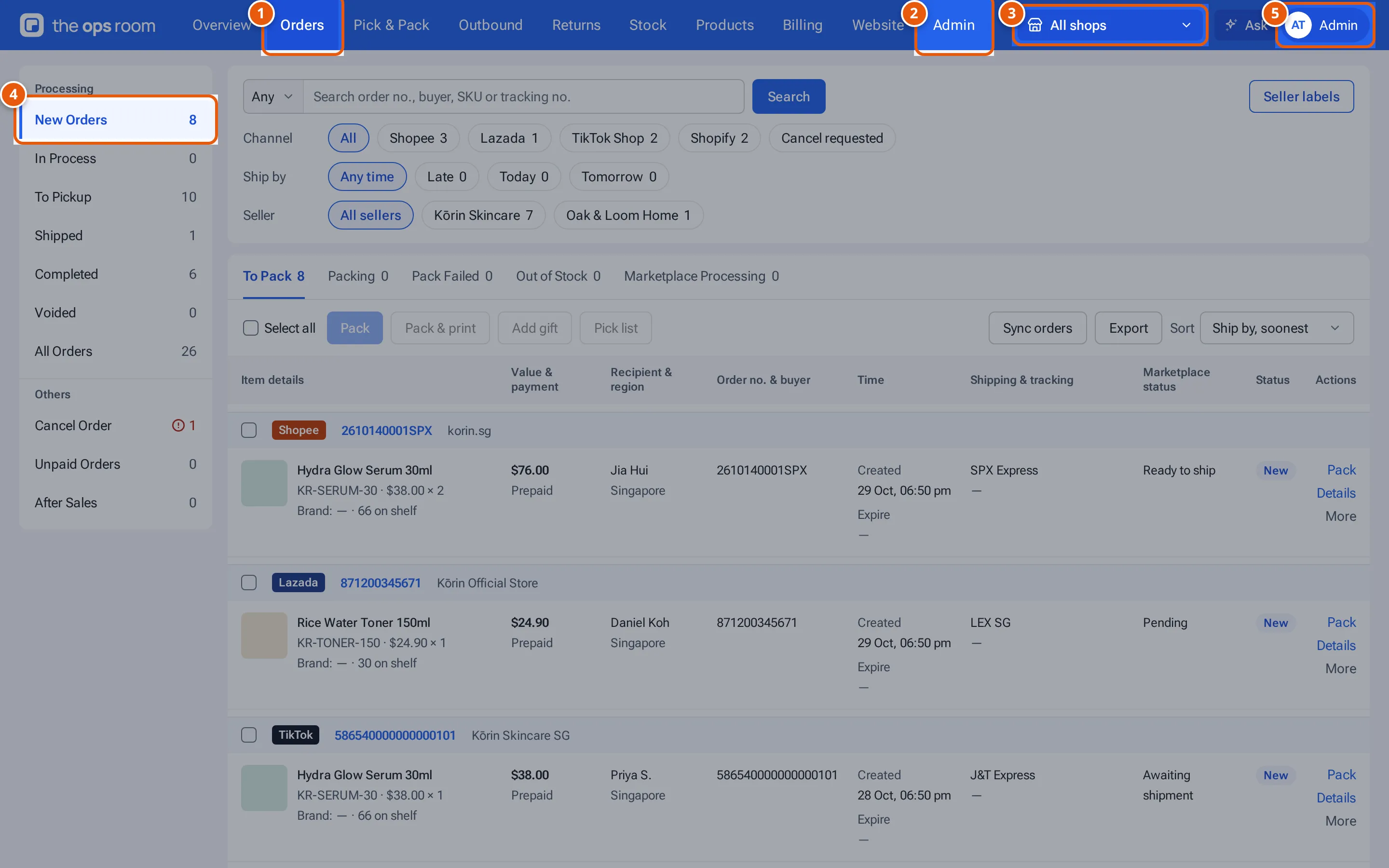
Task: Click the Cancel Order alert icon
Action: pyautogui.click(x=178, y=425)
